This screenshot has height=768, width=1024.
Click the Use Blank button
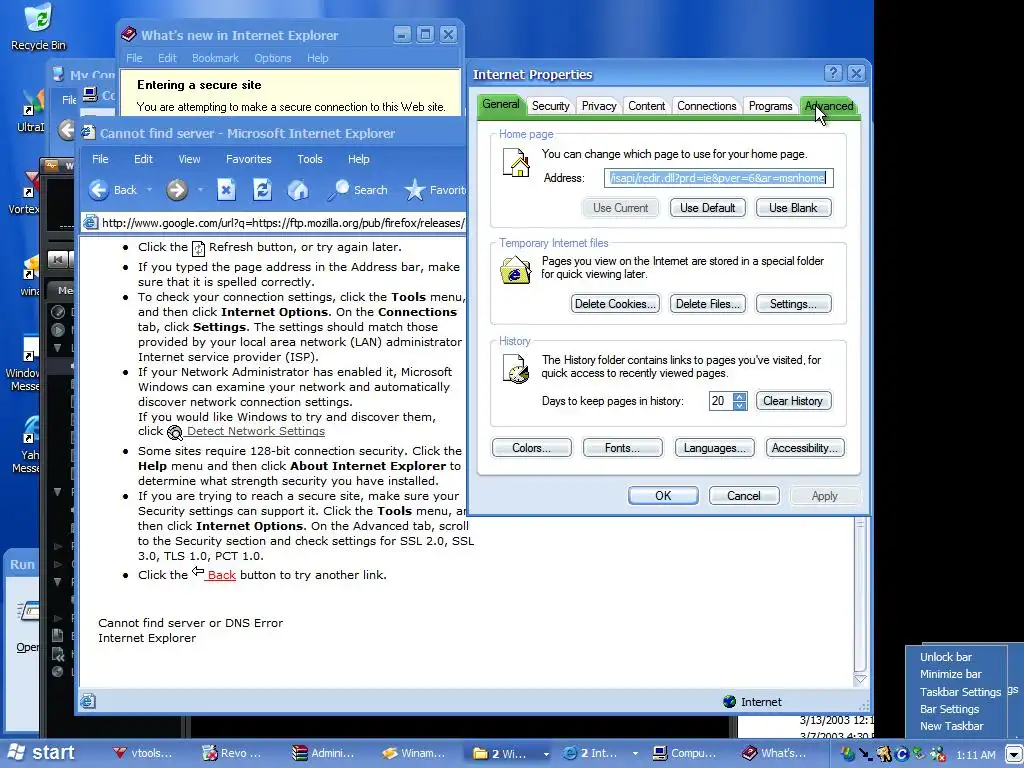point(793,208)
